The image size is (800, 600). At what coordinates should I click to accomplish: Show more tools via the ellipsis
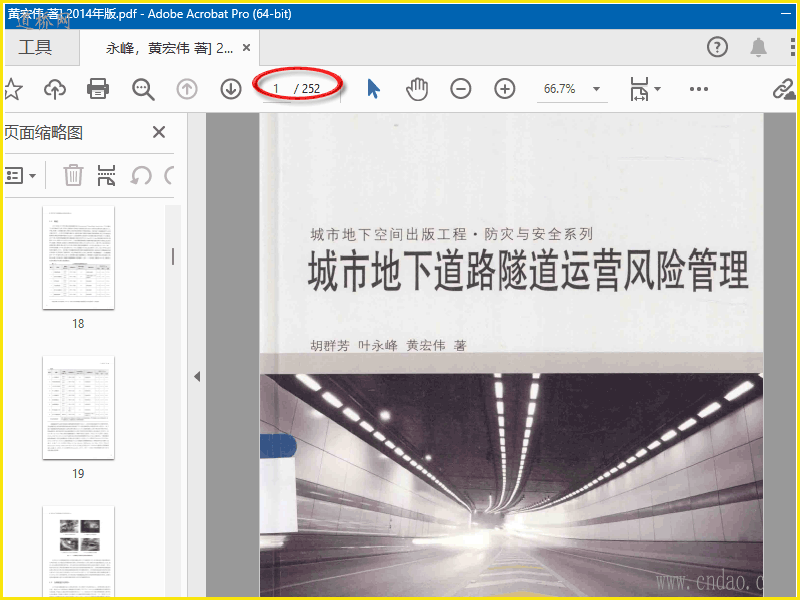coord(698,89)
